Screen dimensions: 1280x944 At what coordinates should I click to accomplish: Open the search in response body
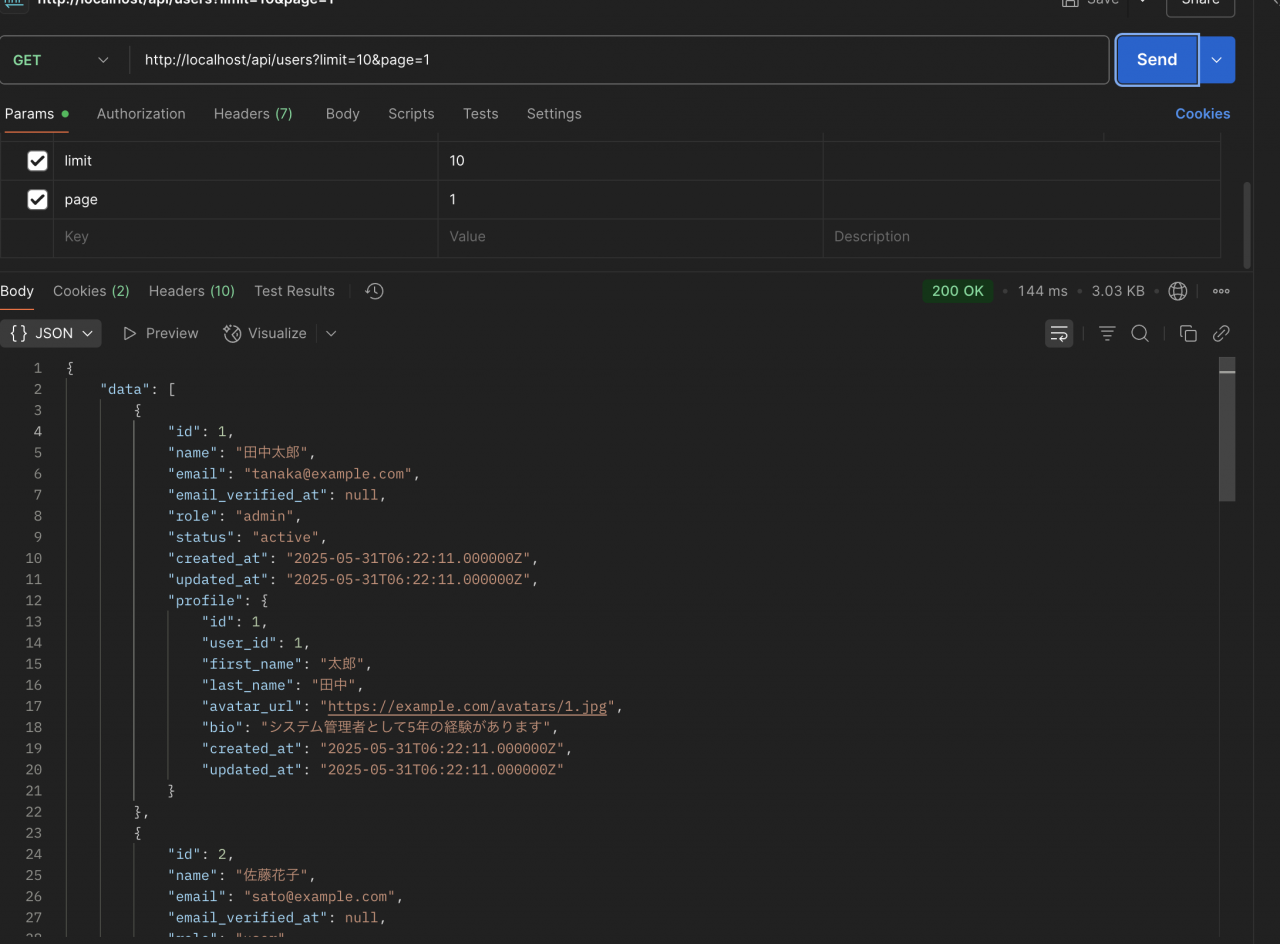(1140, 333)
